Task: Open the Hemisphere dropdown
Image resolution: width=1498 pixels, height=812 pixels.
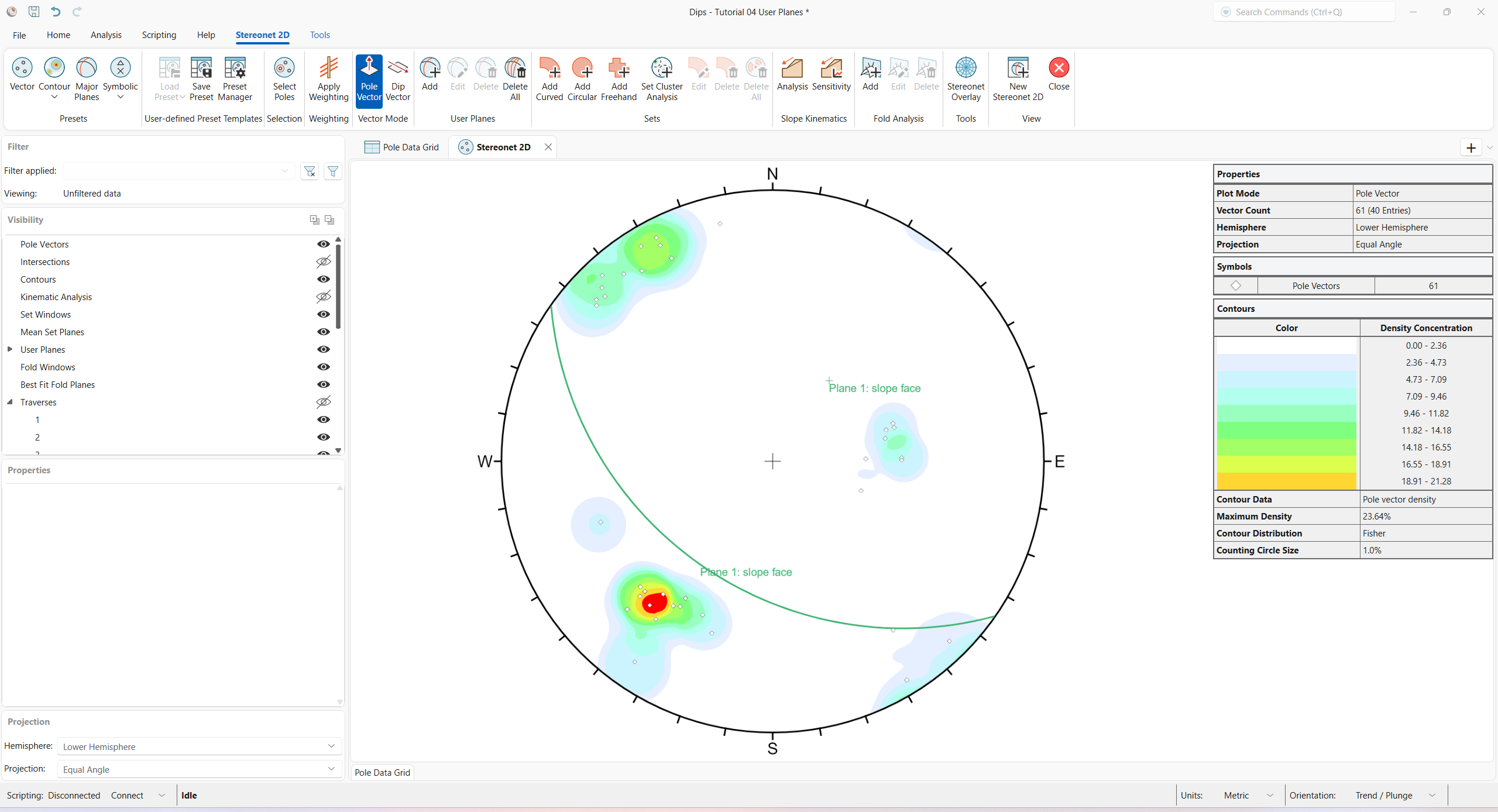Action: coord(331,746)
